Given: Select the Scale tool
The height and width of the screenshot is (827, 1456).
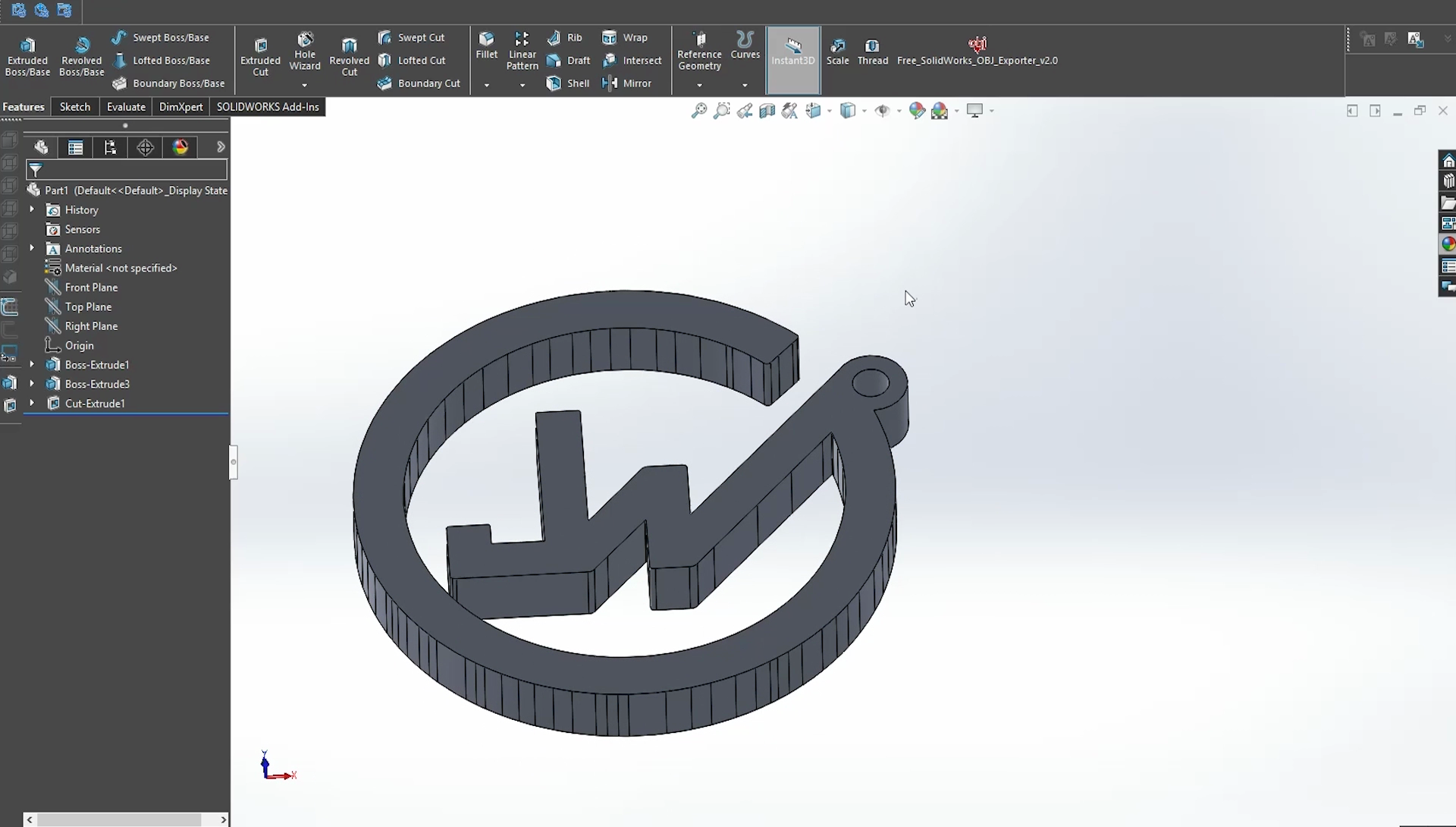Looking at the screenshot, I should [x=837, y=52].
